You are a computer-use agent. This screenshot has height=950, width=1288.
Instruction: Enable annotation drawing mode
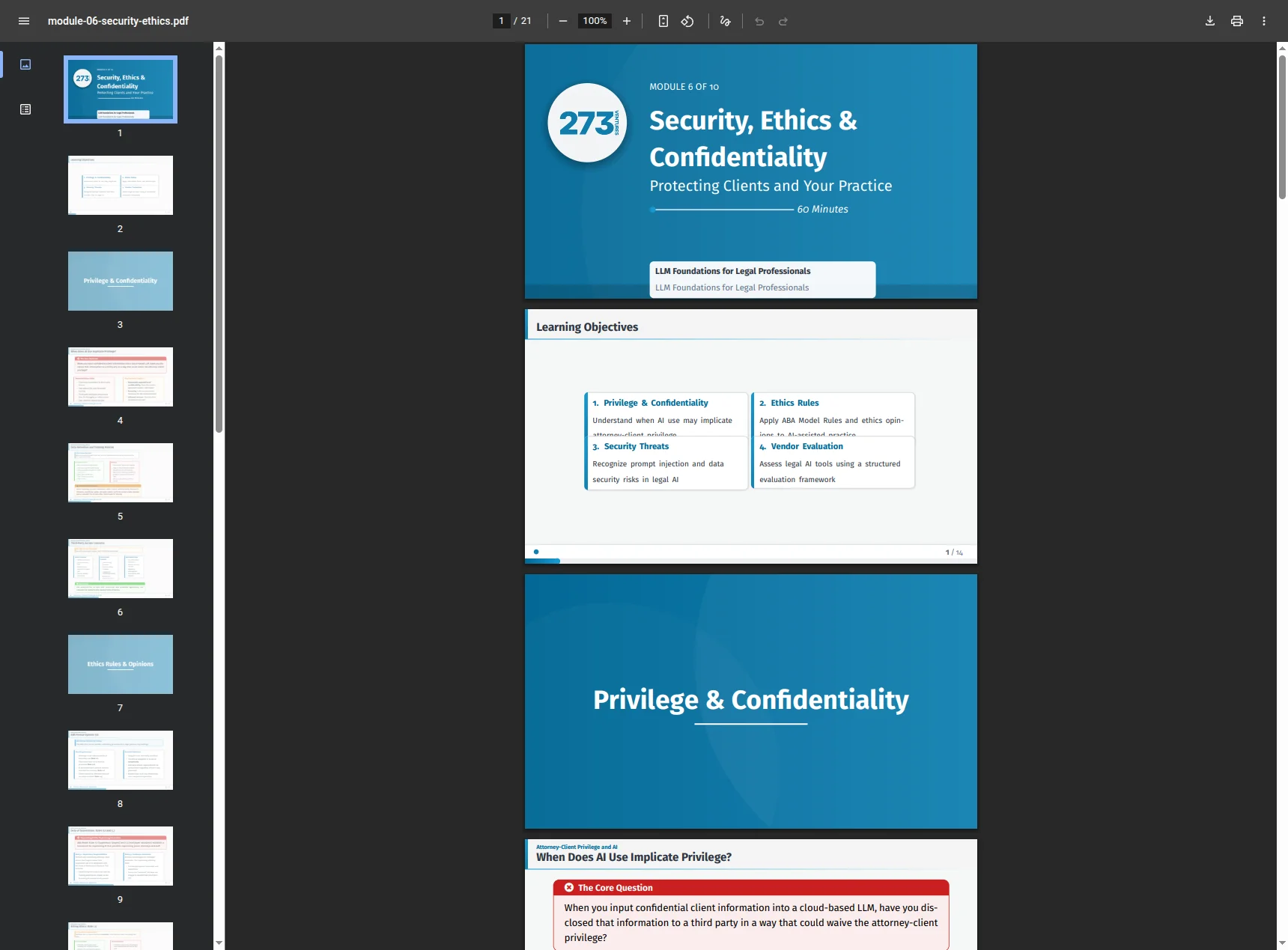(x=724, y=21)
